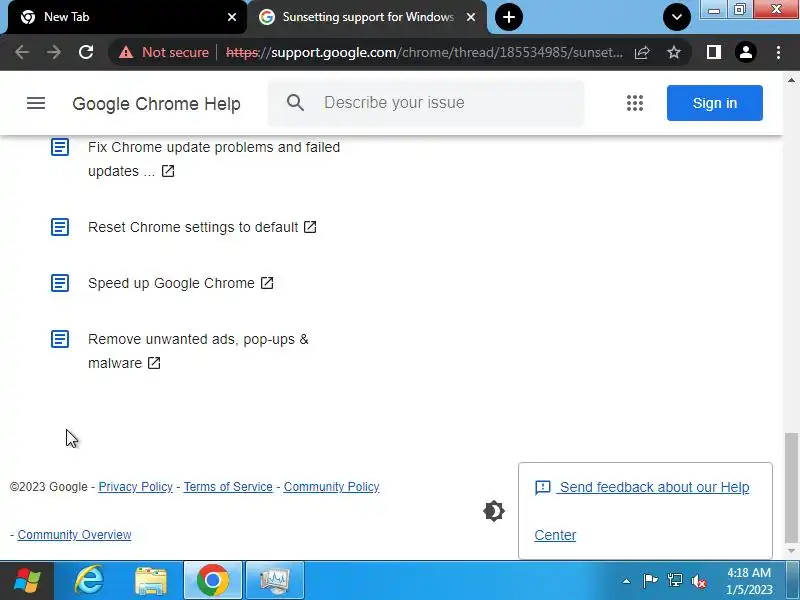Open the Privacy Policy link

(135, 487)
